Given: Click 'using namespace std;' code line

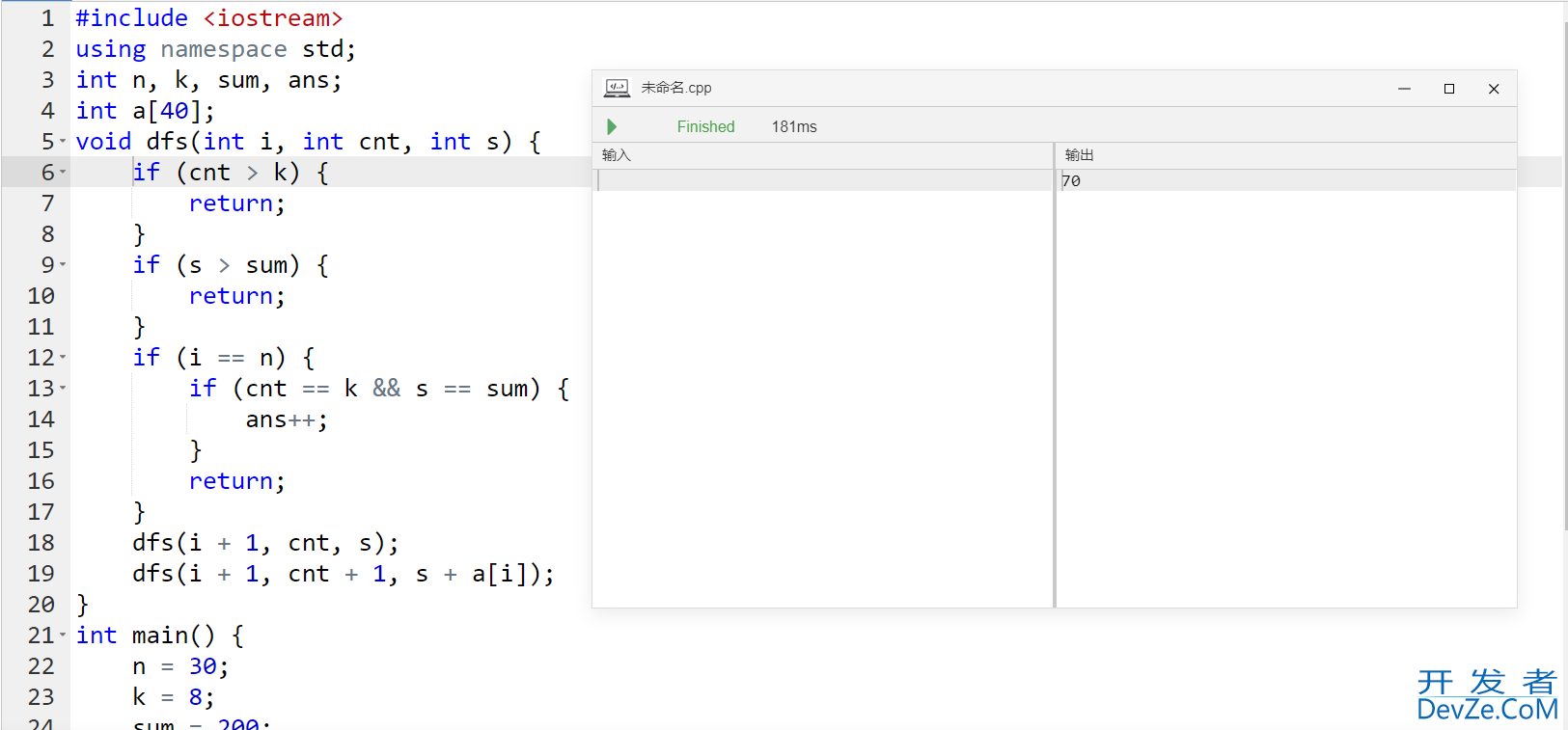Looking at the screenshot, I should point(216,49).
